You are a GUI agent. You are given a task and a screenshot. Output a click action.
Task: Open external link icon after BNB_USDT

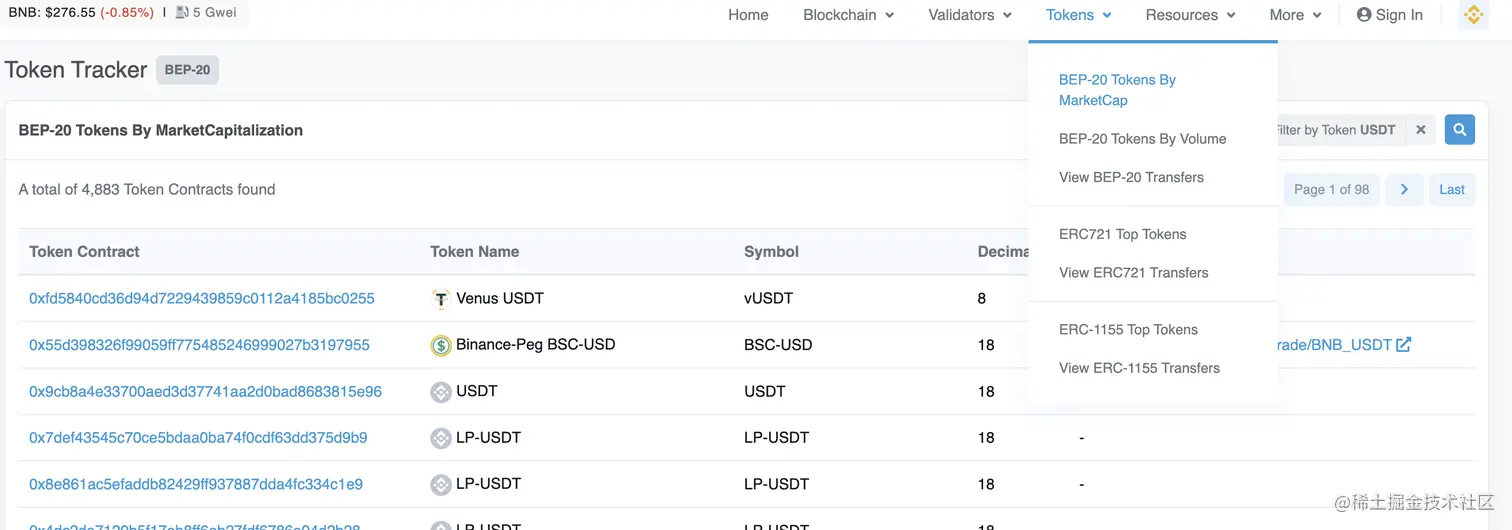coord(1404,344)
